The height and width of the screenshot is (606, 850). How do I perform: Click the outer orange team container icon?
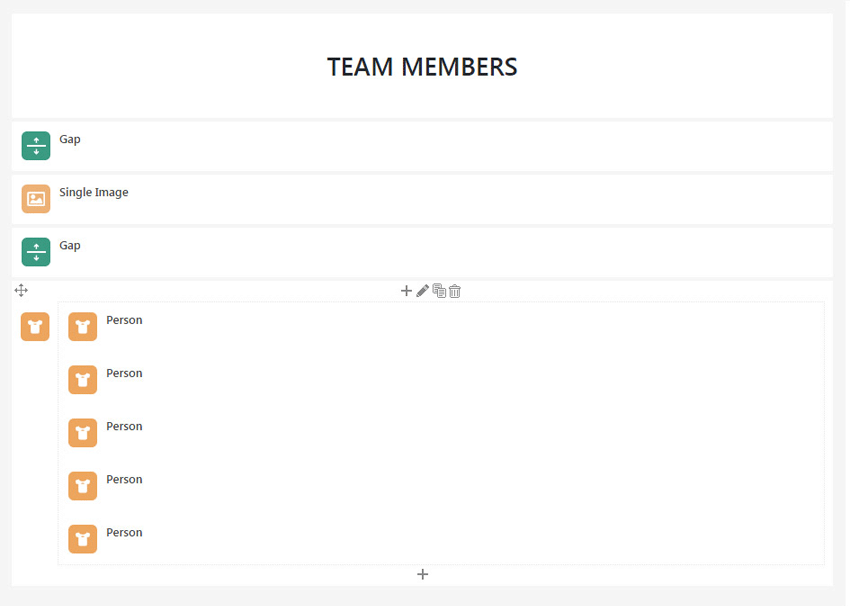(35, 326)
